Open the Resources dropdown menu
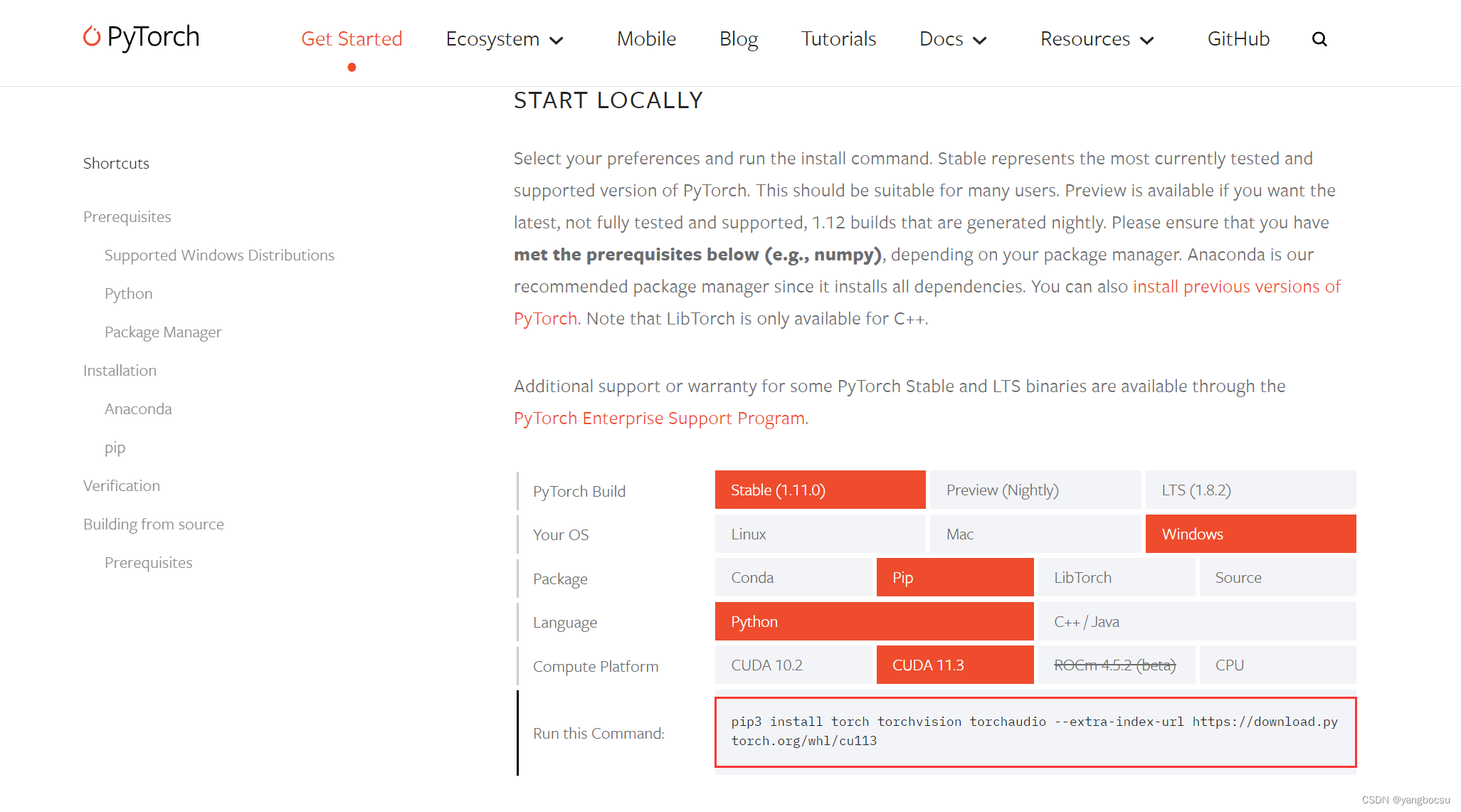 [x=1097, y=39]
